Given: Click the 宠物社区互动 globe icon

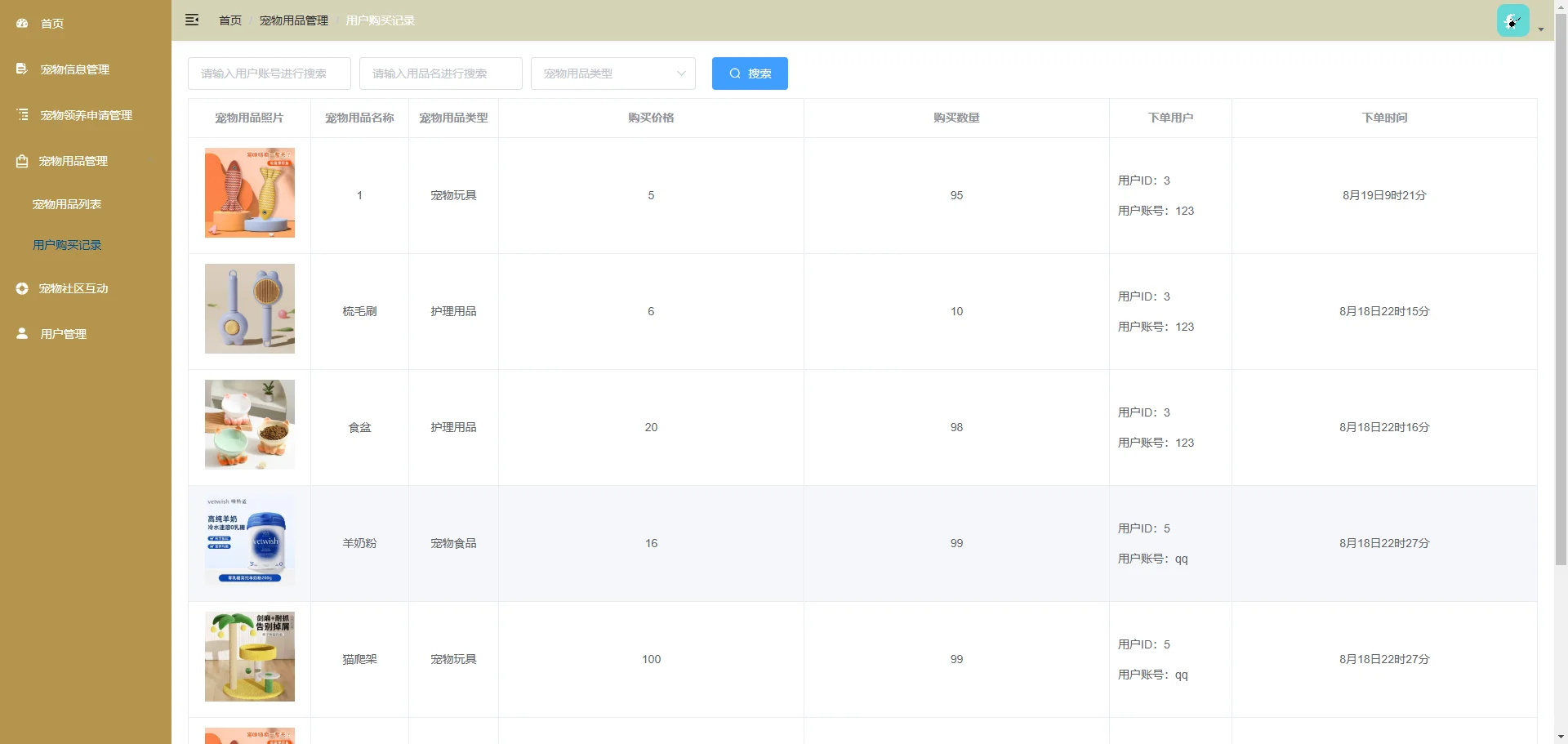Looking at the screenshot, I should click(x=21, y=287).
